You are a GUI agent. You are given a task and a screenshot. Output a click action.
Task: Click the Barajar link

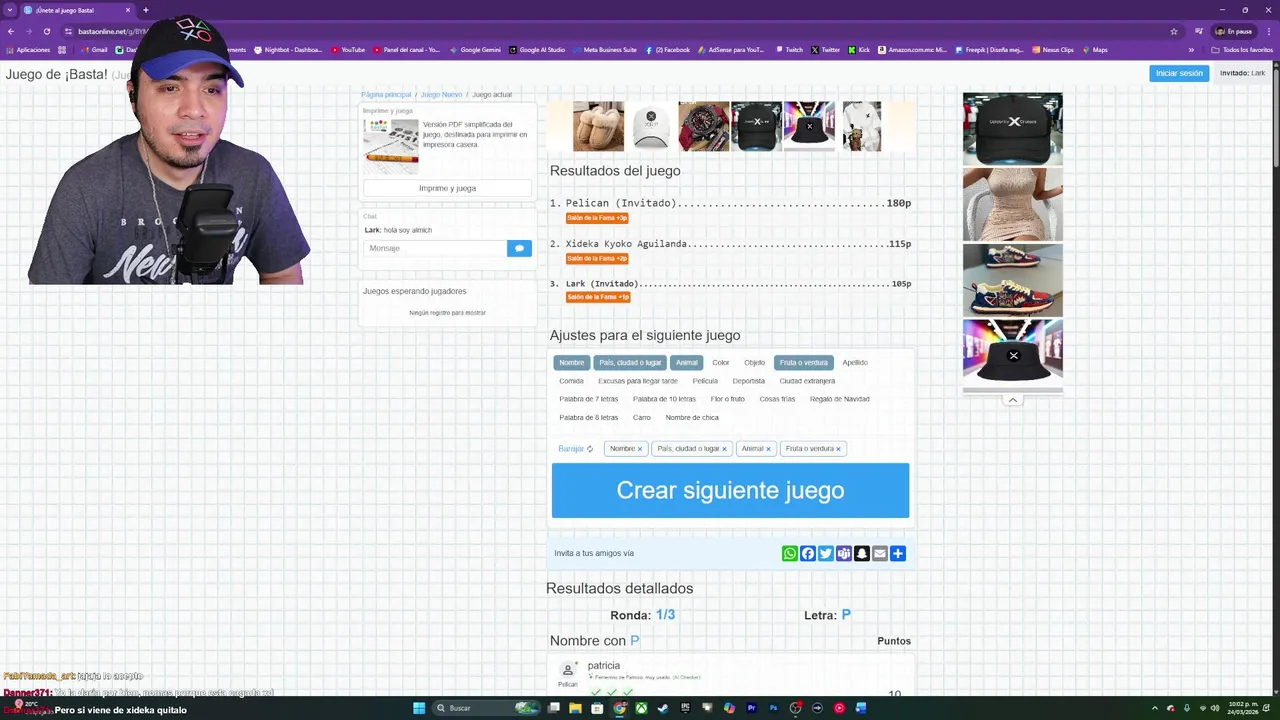coord(571,449)
